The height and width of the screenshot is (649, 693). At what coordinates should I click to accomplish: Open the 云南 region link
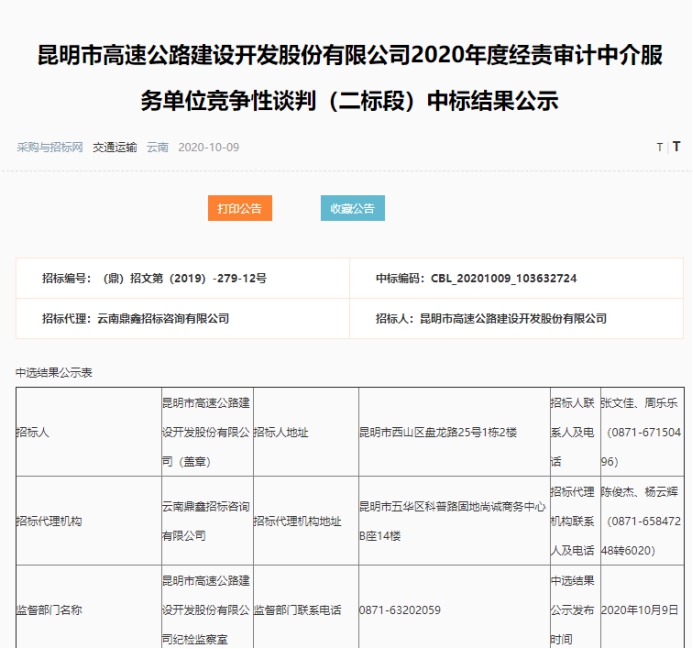[158, 147]
